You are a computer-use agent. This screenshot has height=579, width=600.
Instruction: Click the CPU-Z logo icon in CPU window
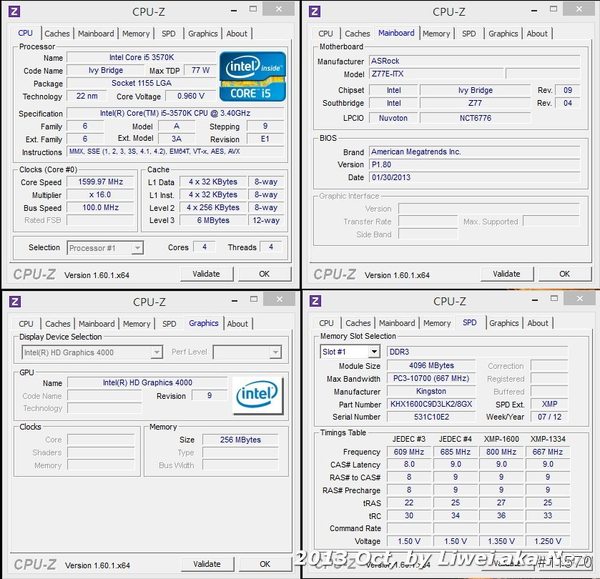point(14,11)
